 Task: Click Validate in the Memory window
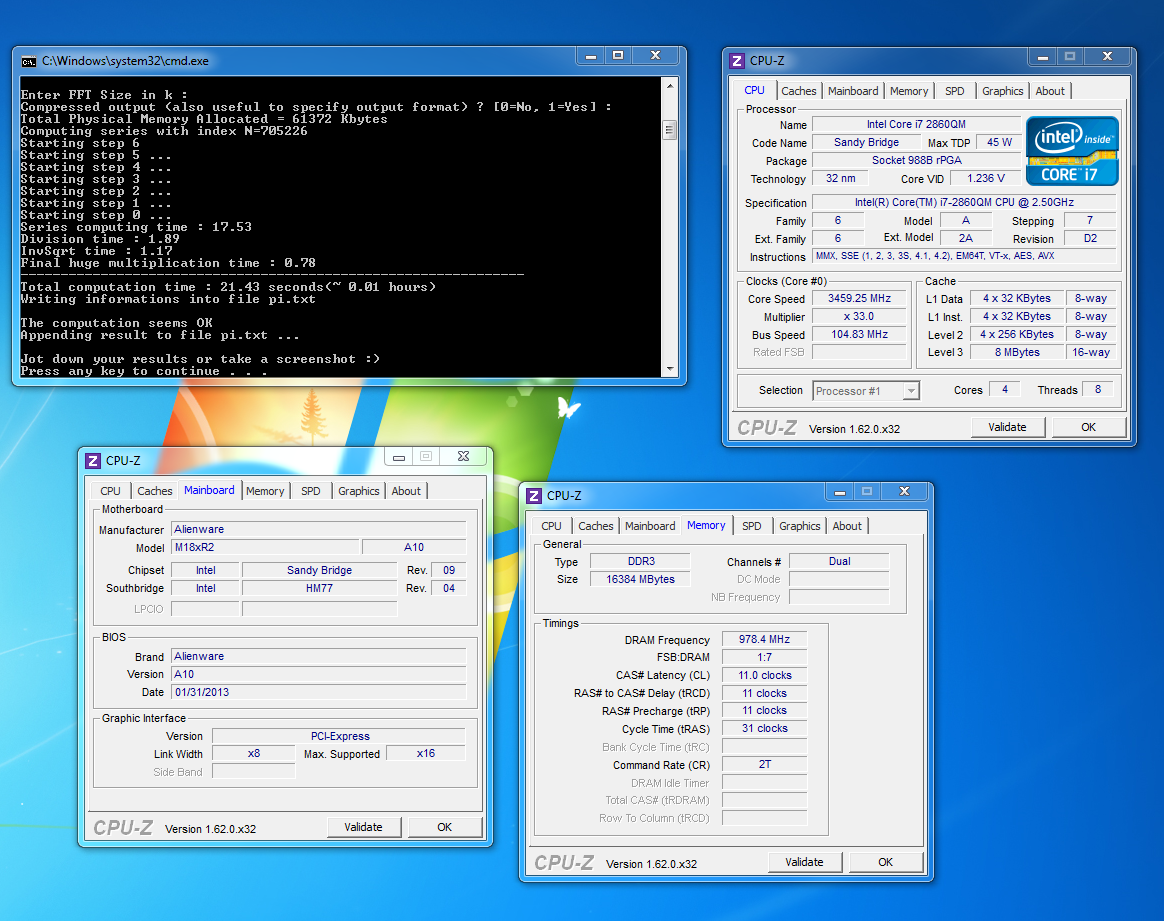(804, 862)
